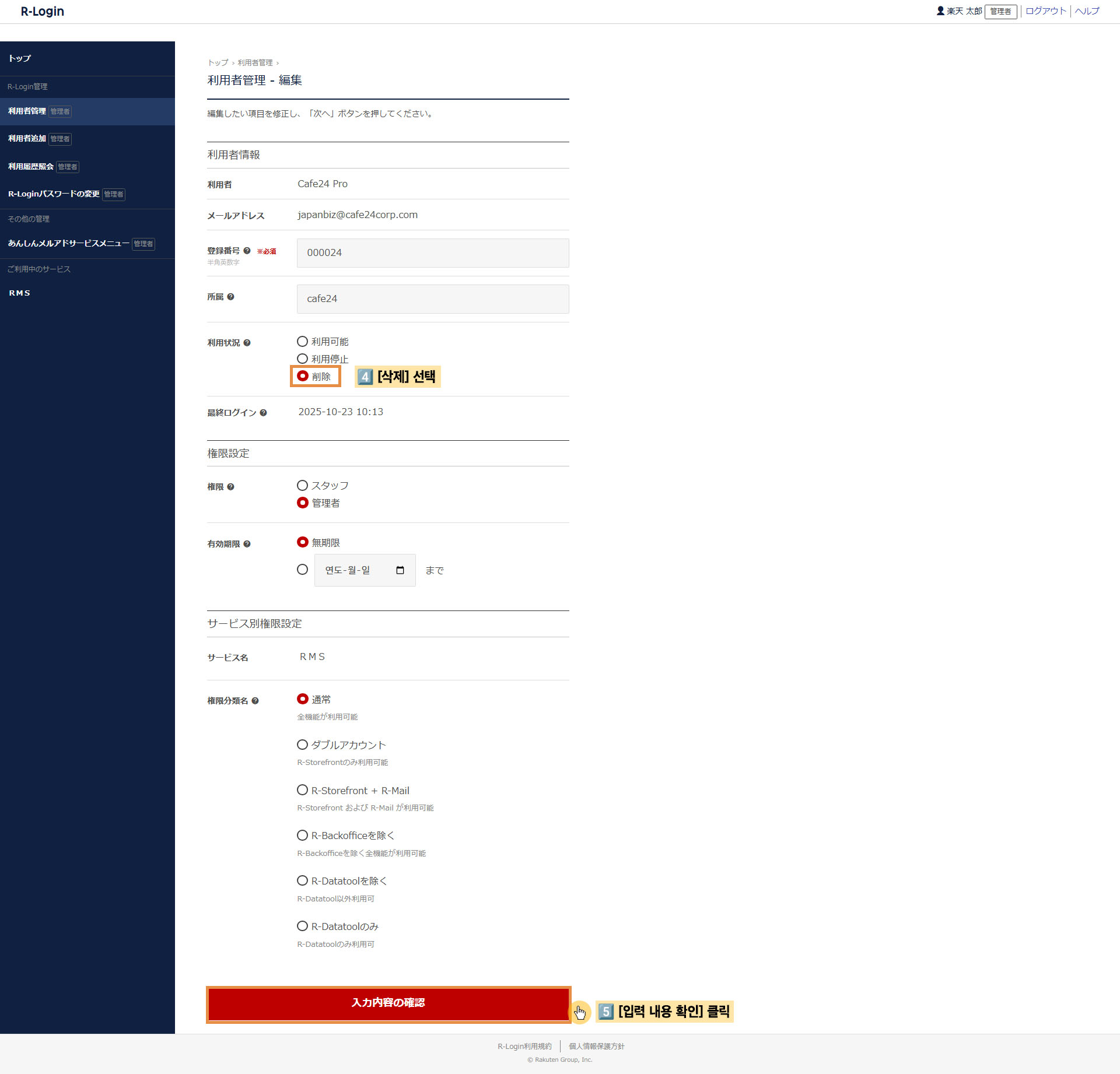Screen dimensions: 1120x1074
Task: Click help icon next to 利用状況
Action: (x=247, y=343)
